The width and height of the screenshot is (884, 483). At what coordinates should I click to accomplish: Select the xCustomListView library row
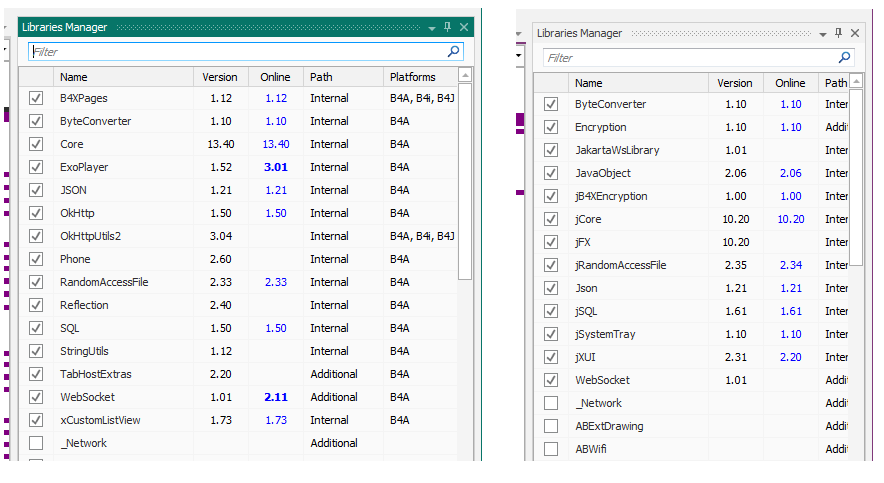[x=100, y=420]
